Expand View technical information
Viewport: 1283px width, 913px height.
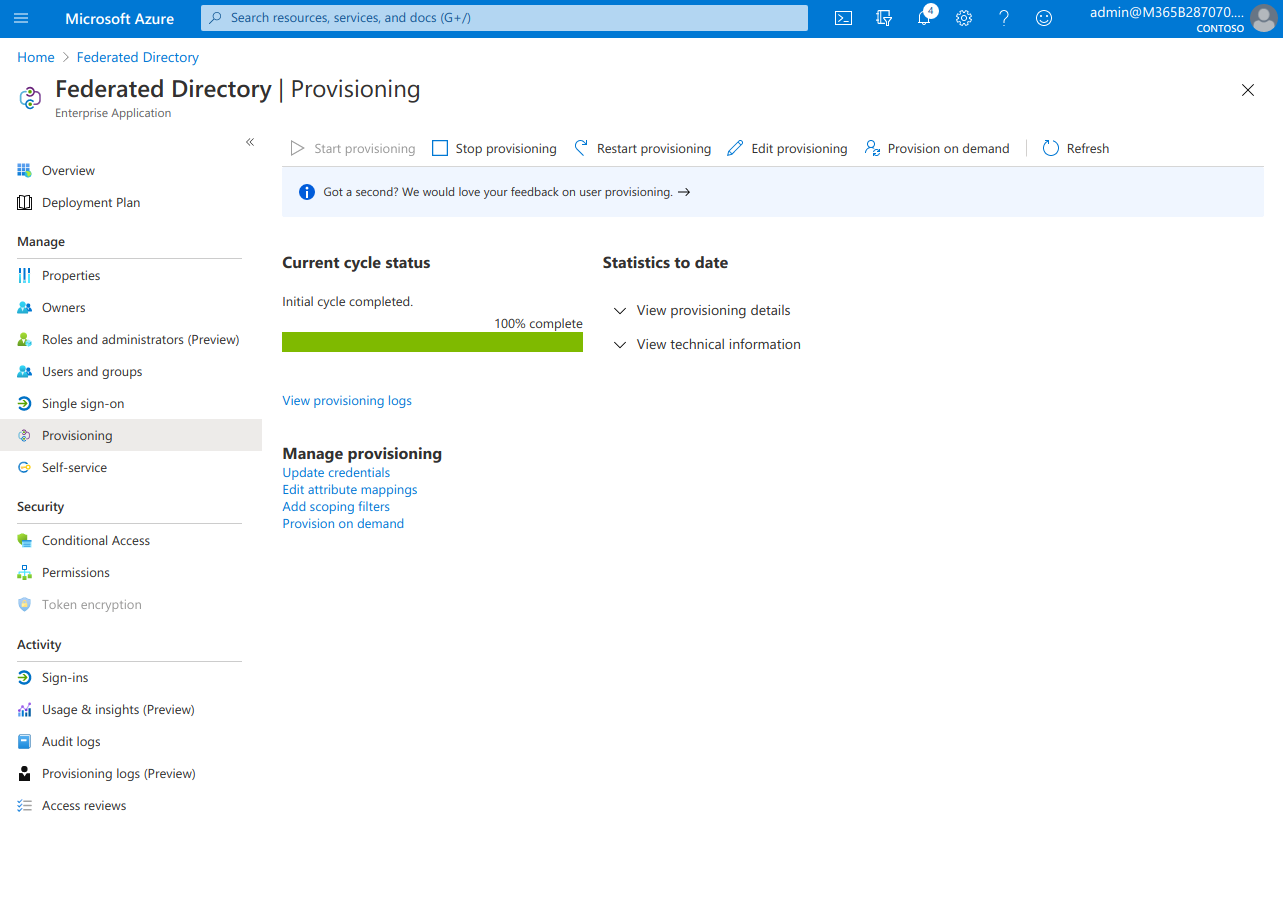718,344
